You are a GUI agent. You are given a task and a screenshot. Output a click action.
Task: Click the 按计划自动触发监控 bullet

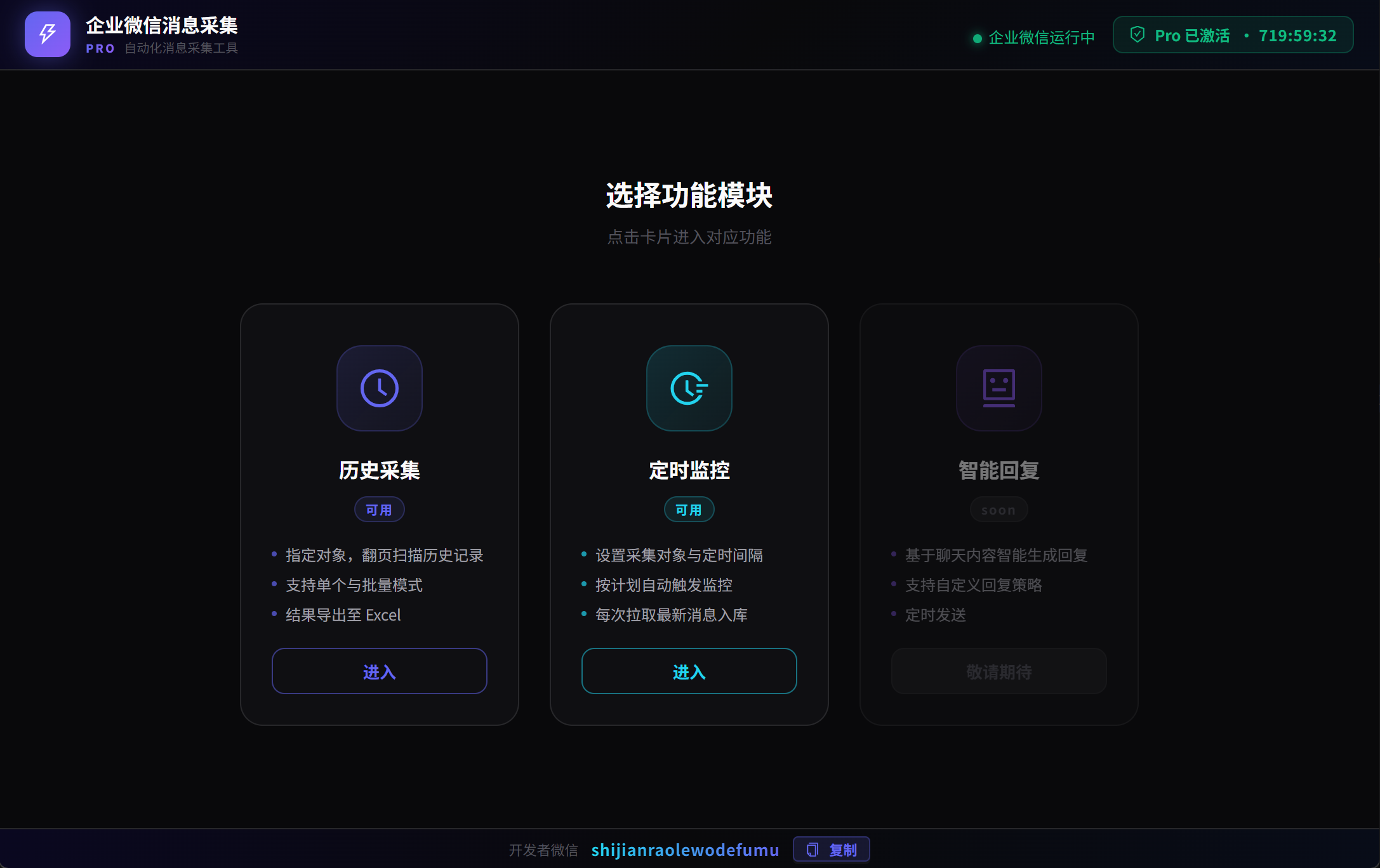tap(664, 585)
